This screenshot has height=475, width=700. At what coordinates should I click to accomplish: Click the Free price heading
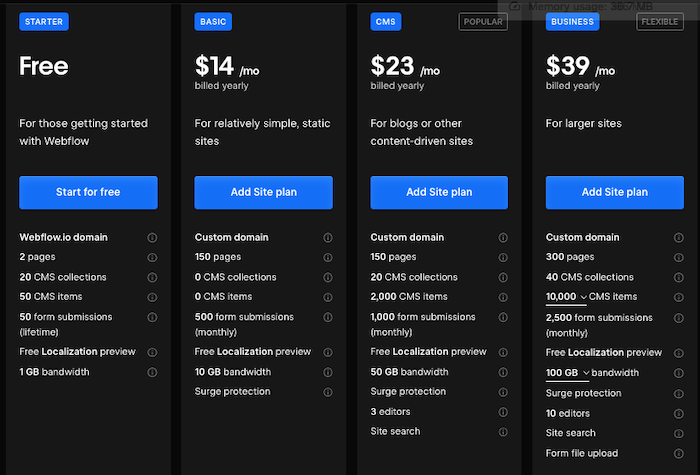(x=44, y=66)
